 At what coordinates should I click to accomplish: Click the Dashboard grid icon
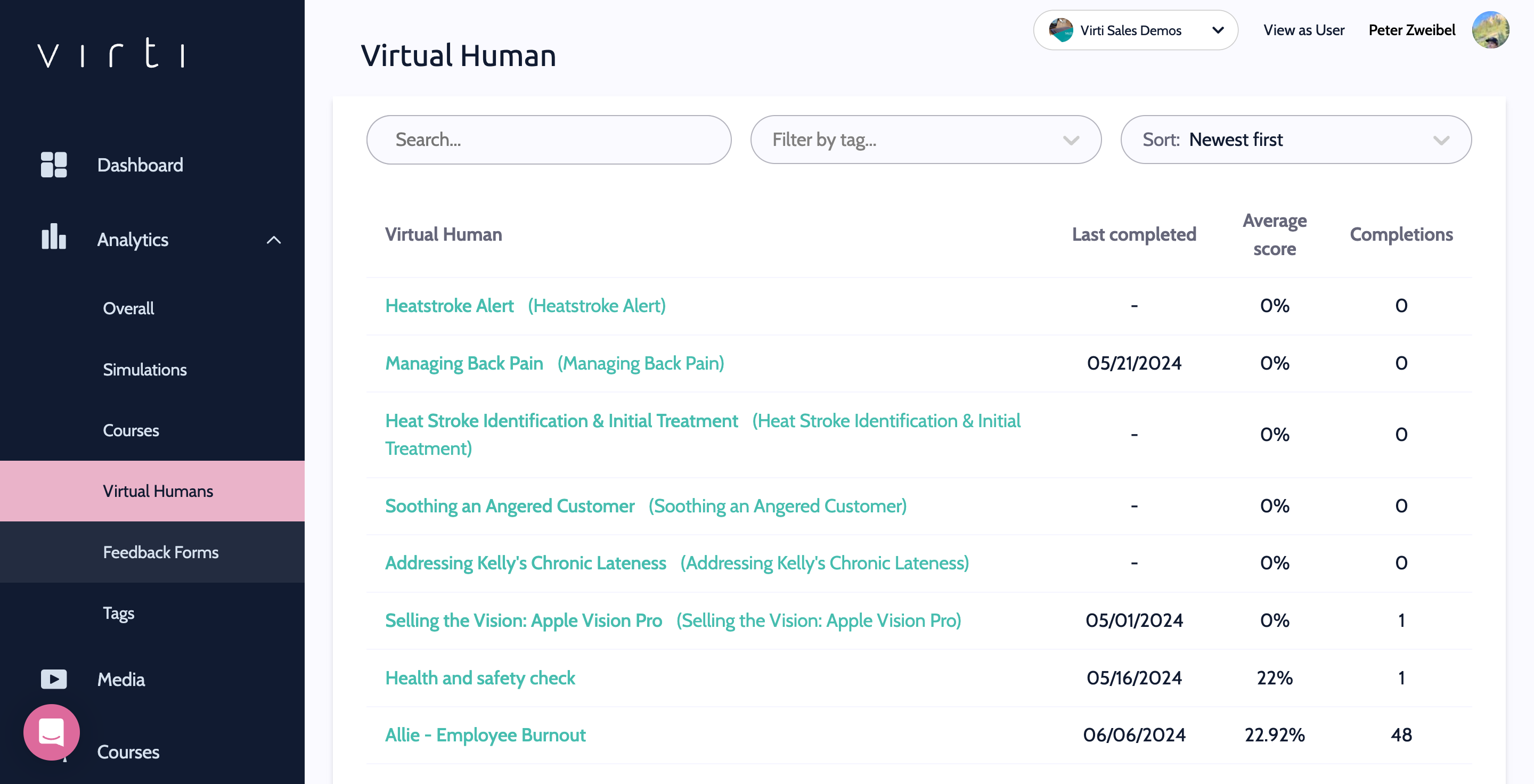54,165
